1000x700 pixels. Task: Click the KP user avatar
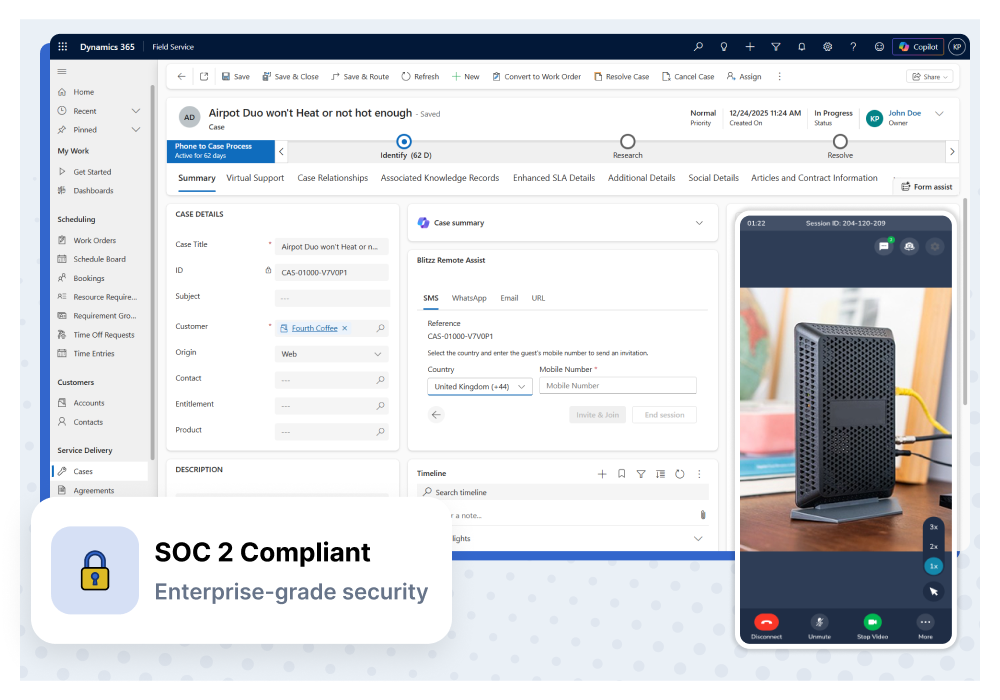click(957, 47)
